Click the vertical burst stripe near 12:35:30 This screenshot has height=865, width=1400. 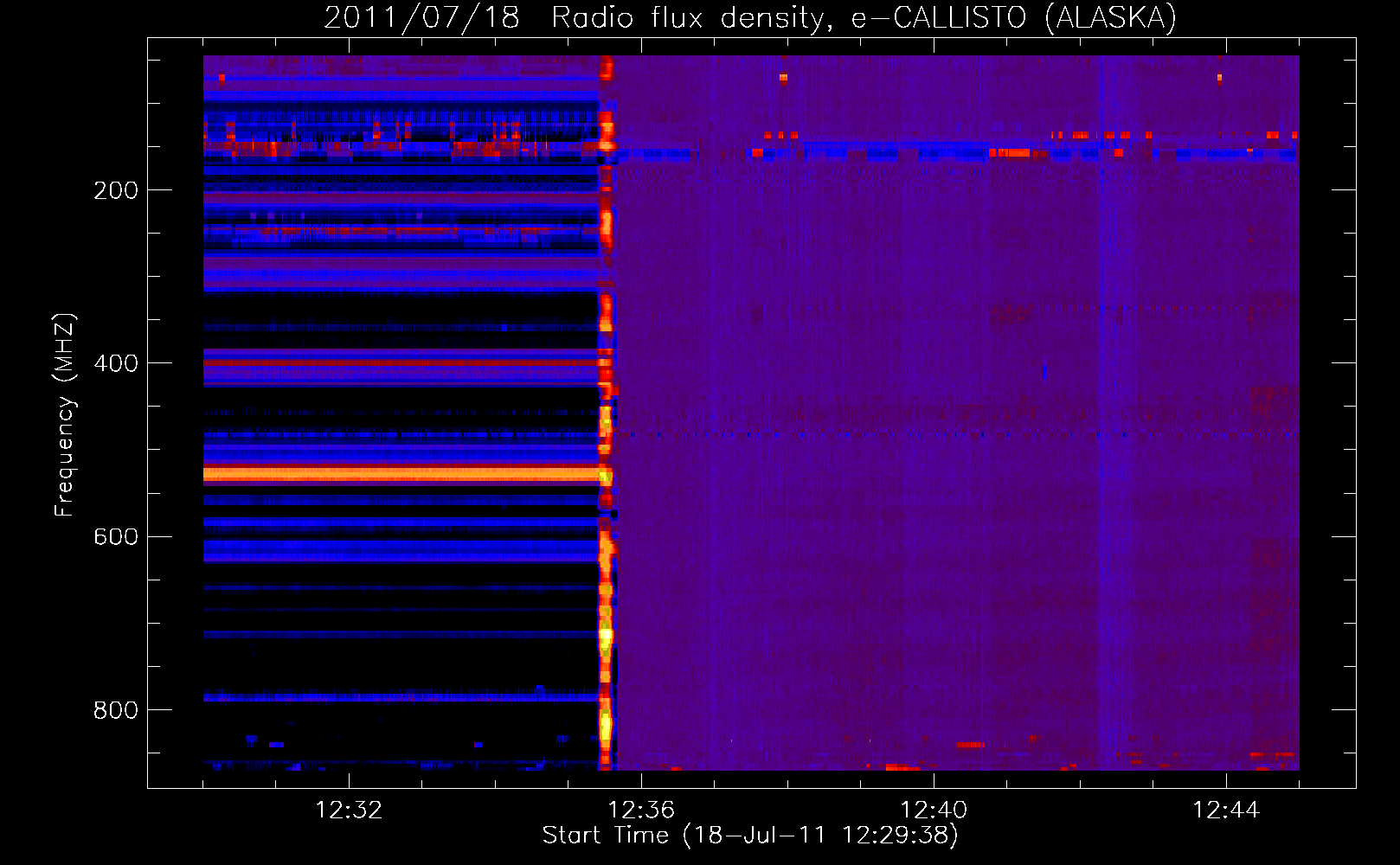[607, 413]
